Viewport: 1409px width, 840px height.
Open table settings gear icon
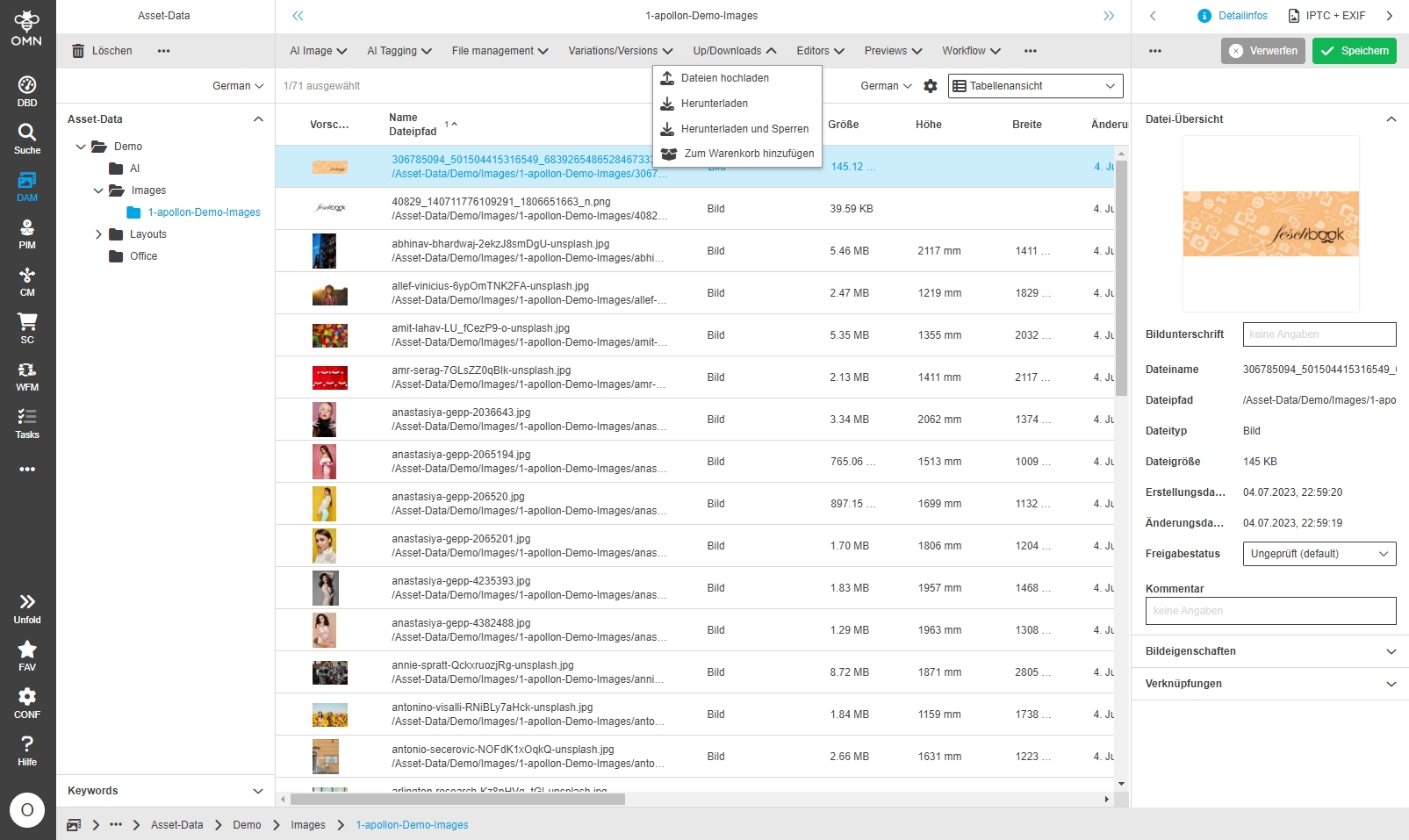pos(931,86)
